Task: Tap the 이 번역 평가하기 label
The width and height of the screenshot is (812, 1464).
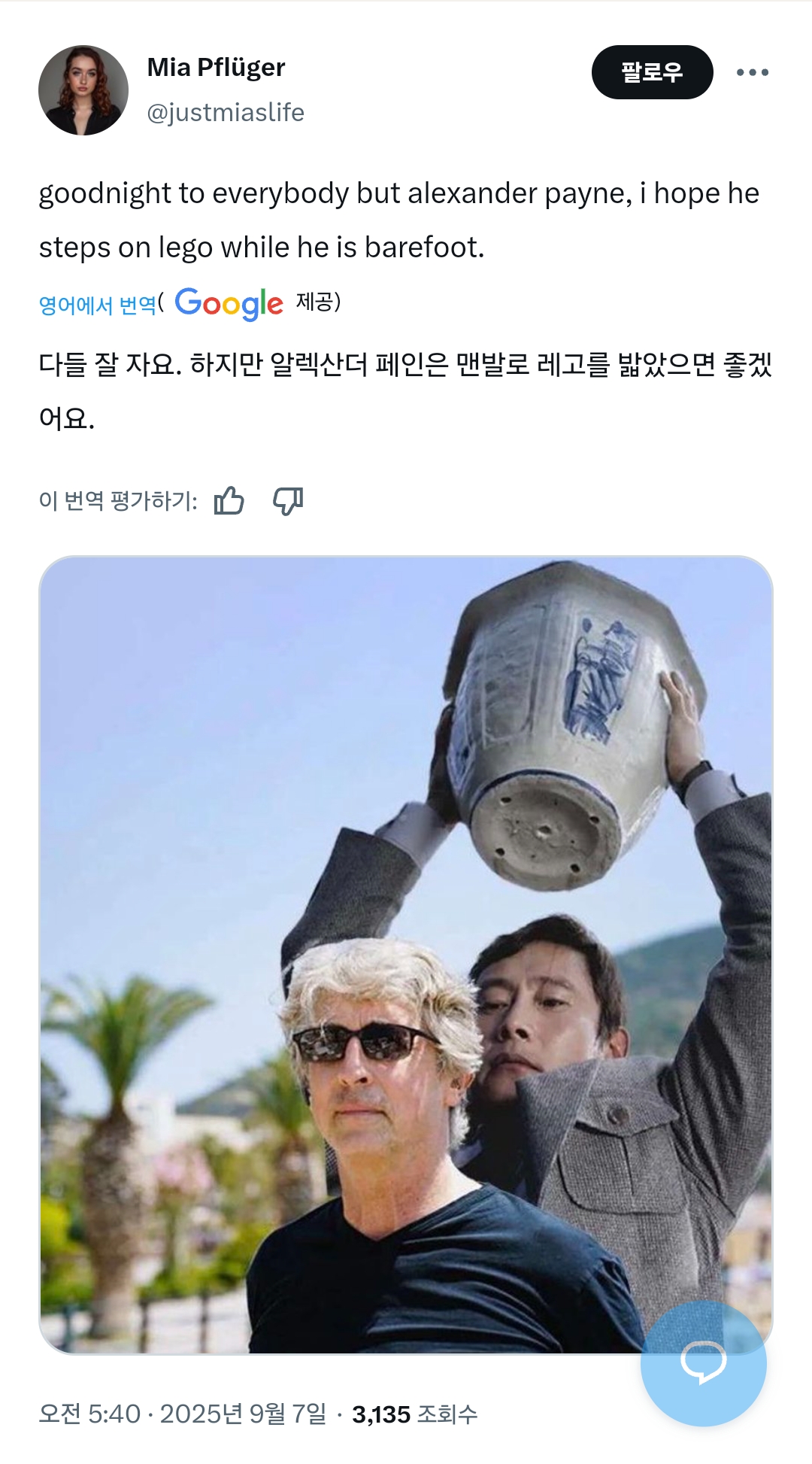Action: (x=118, y=501)
